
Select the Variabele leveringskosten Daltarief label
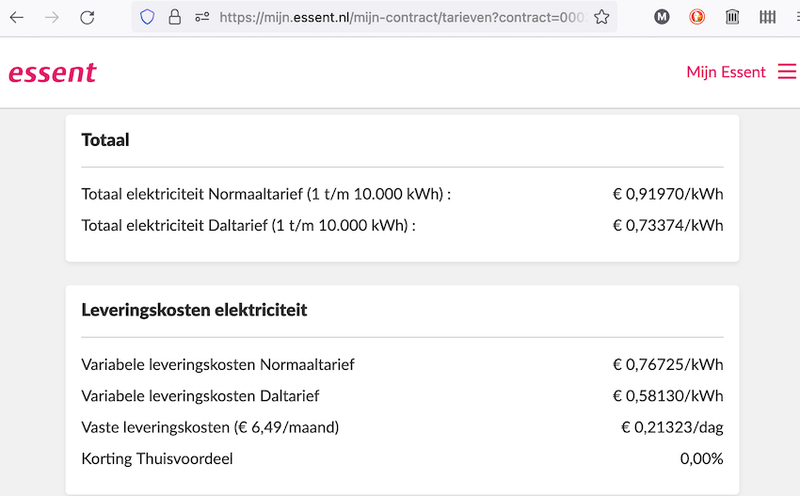pyautogui.click(x=200, y=395)
